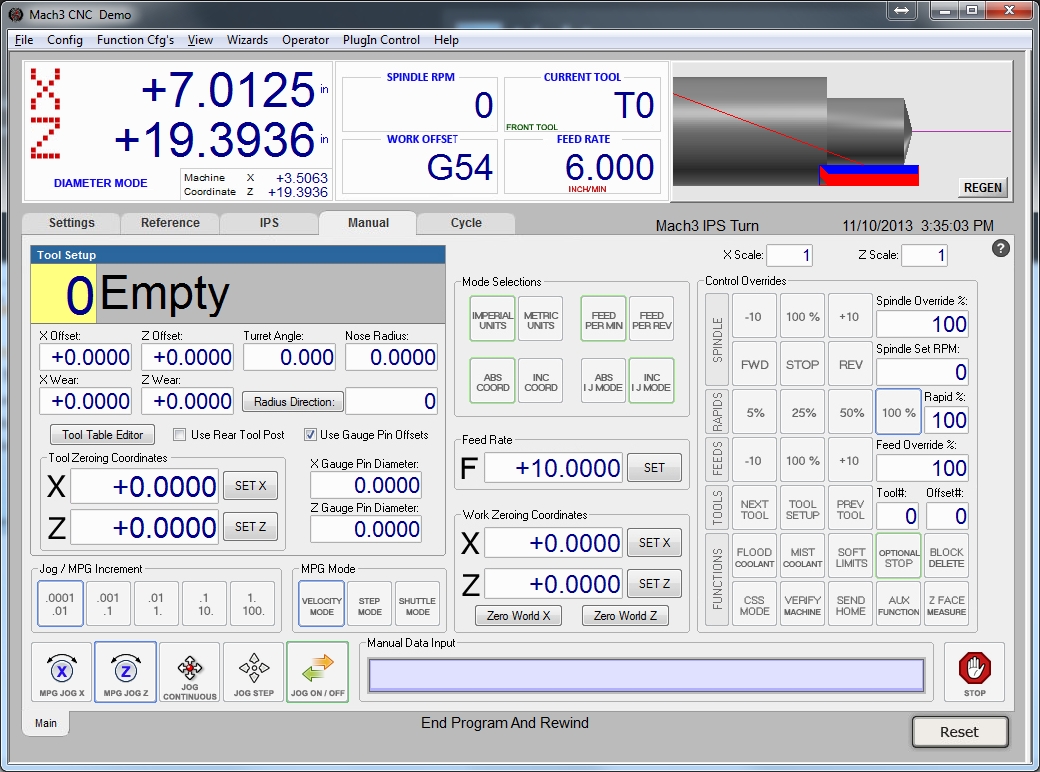Select the MPG JOG Z icon button
The image size is (1040, 772).
[126, 672]
